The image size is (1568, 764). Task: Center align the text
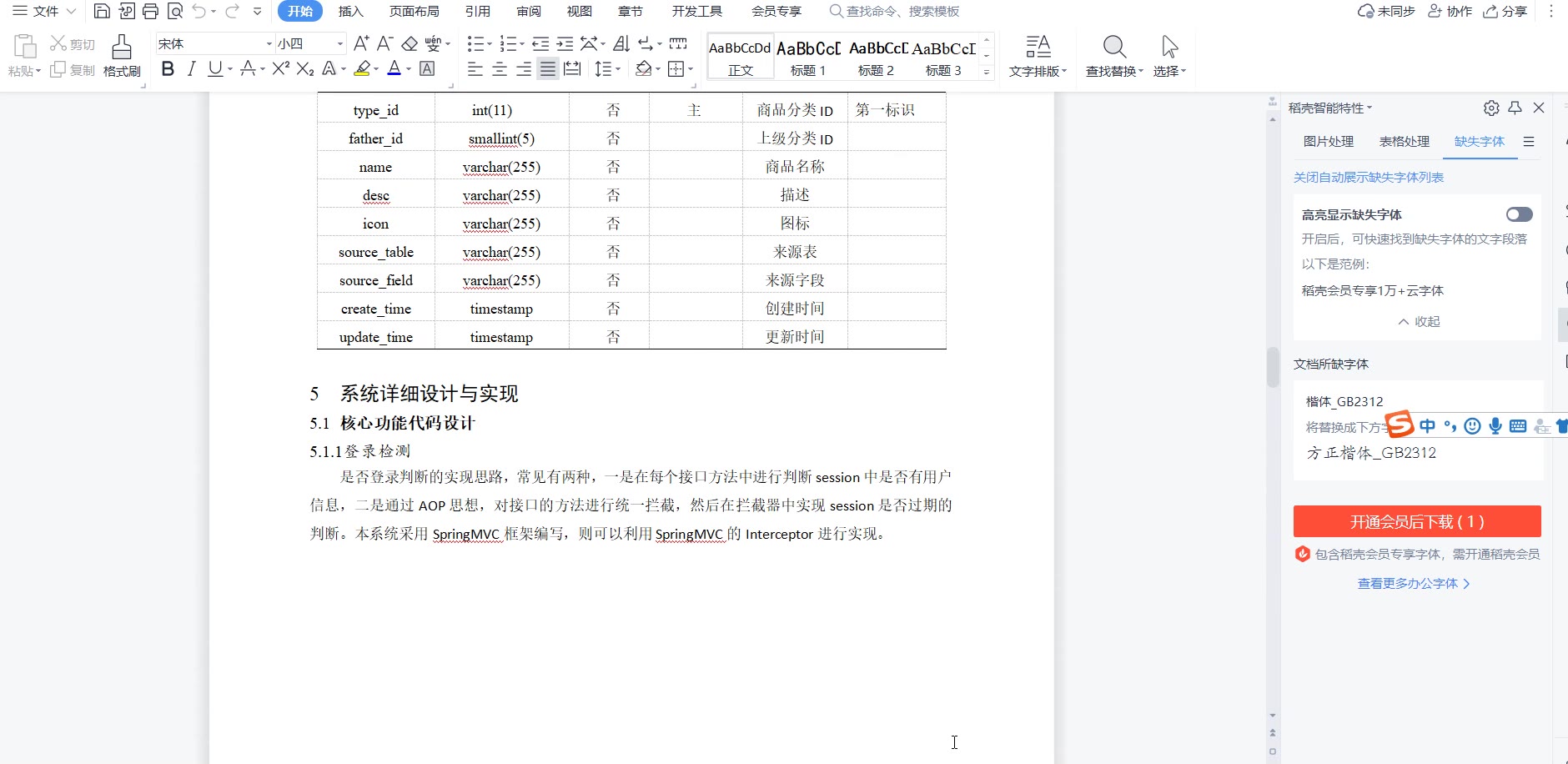(500, 69)
